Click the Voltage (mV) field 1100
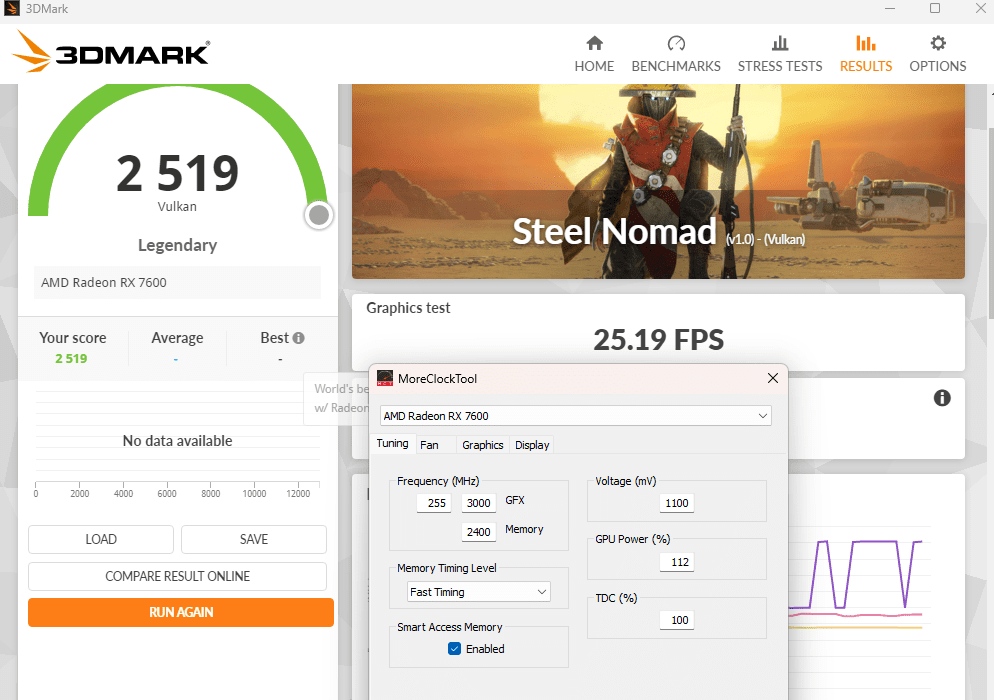 click(x=676, y=503)
